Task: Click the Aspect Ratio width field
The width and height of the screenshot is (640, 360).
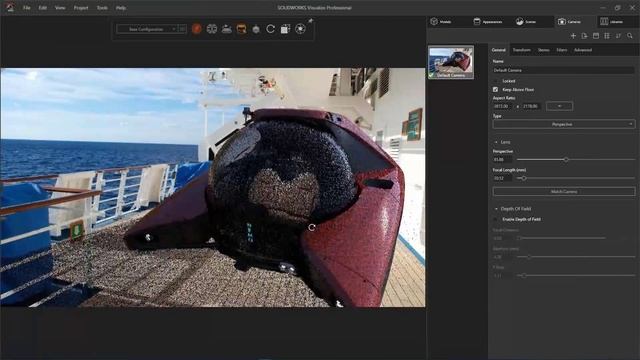Action: [502, 106]
